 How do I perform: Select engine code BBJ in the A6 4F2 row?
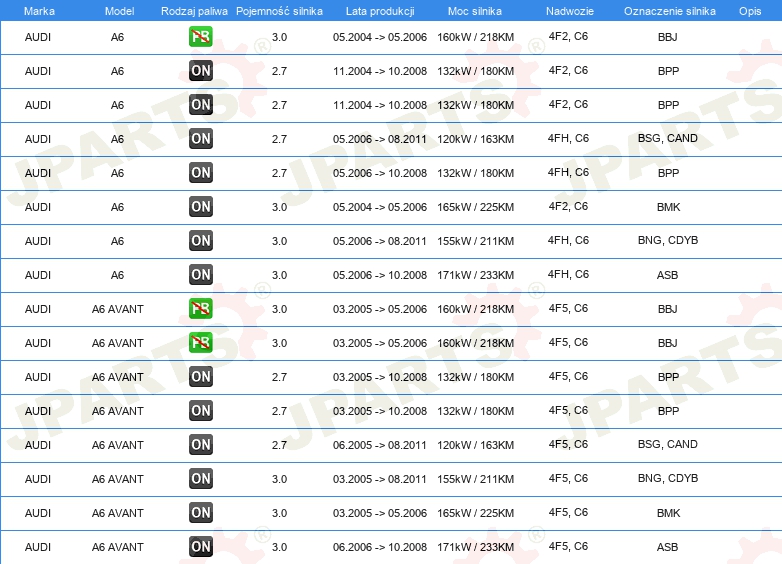click(667, 37)
